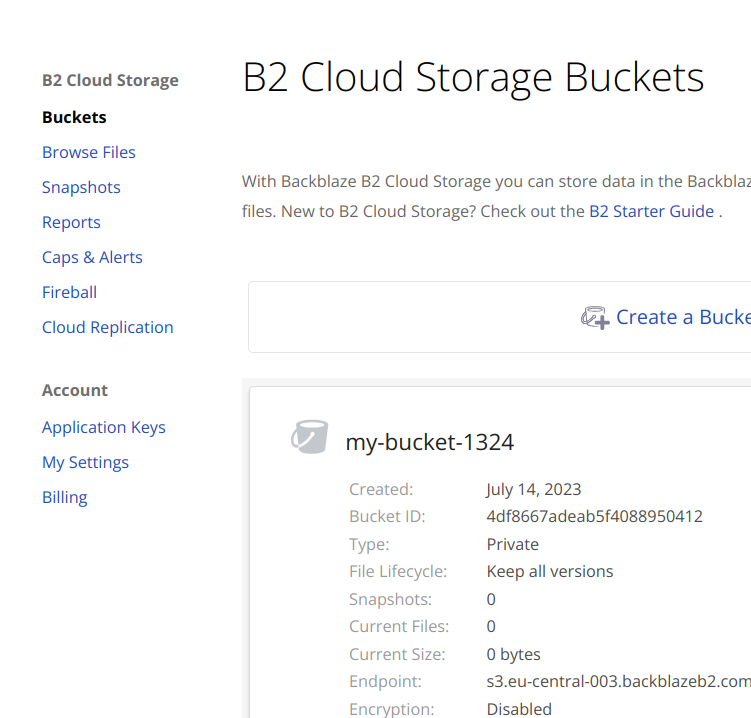Open Caps & Alerts settings

(92, 257)
